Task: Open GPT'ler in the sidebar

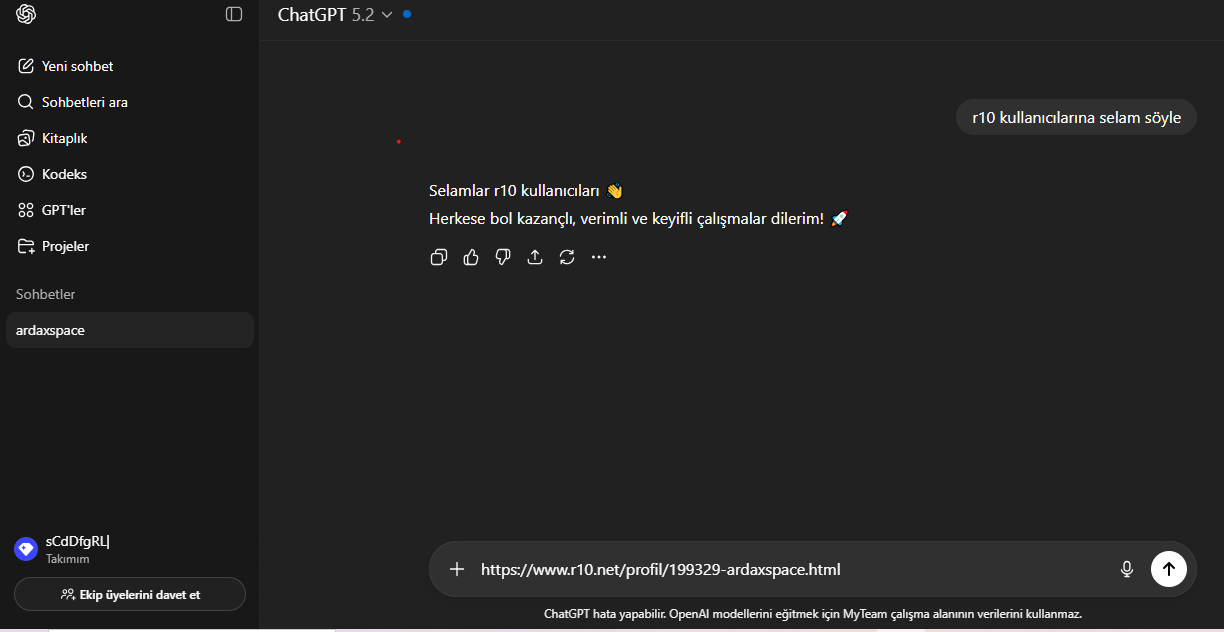Action: tap(130, 210)
